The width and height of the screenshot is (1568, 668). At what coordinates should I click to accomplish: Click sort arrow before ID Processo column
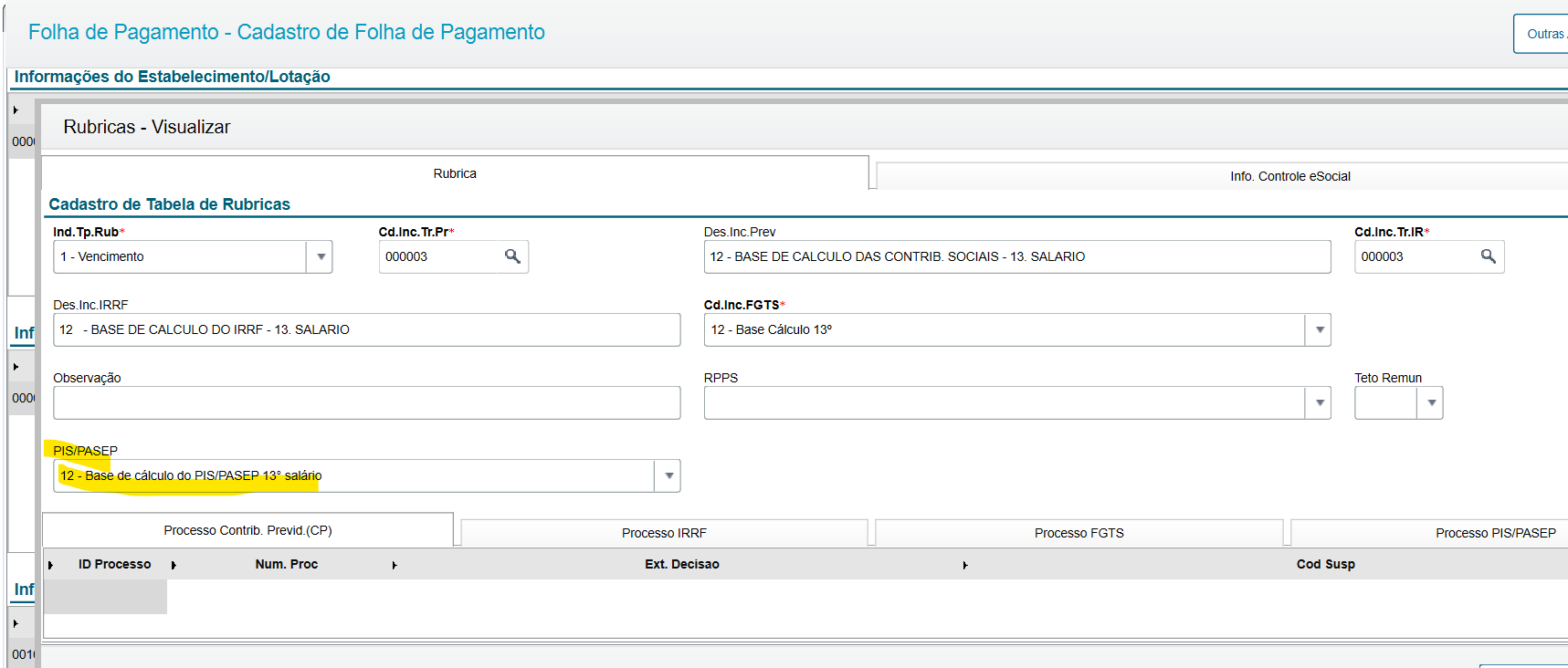(51, 565)
